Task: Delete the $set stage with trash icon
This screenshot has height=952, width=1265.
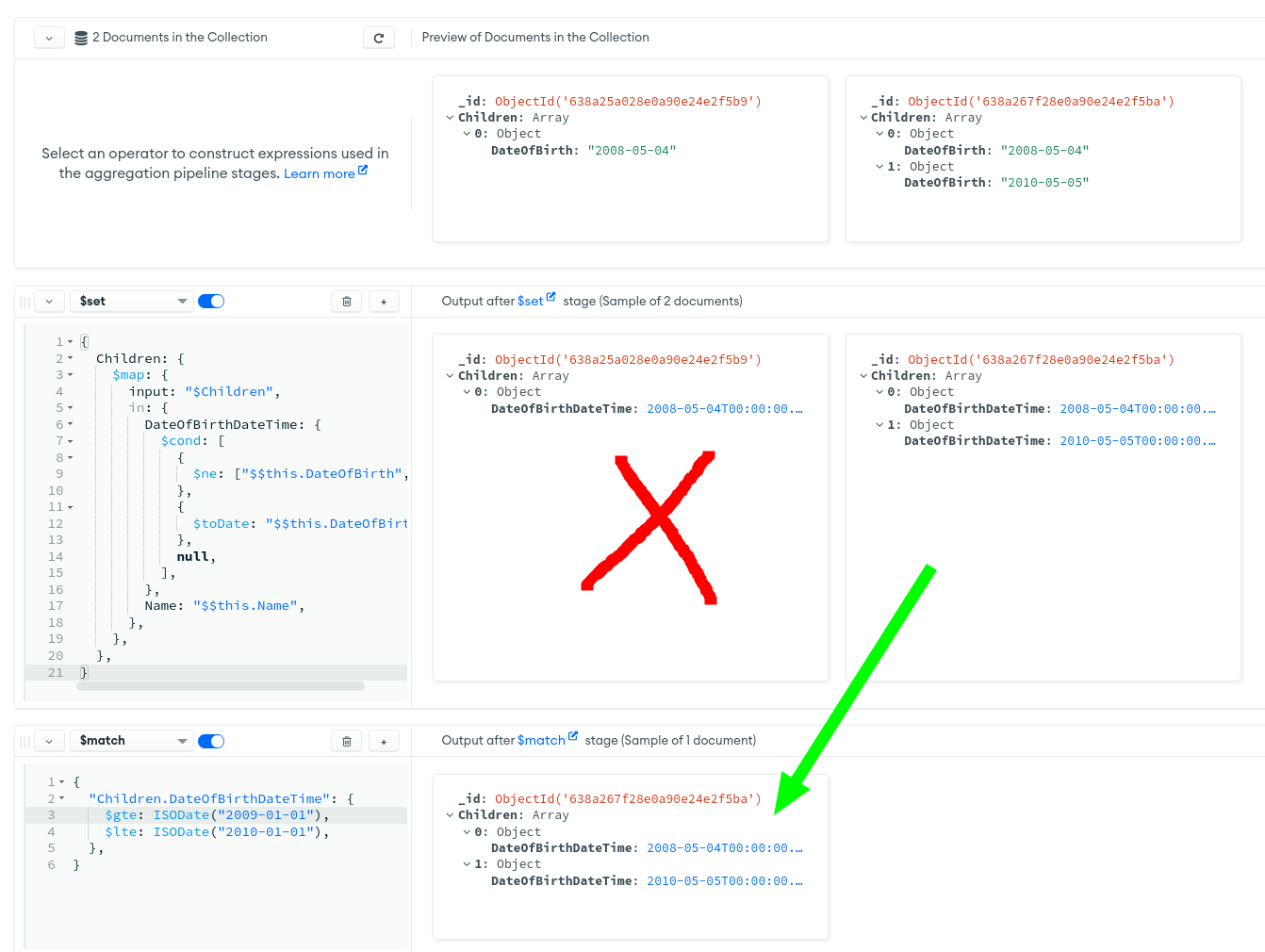Action: click(x=347, y=302)
